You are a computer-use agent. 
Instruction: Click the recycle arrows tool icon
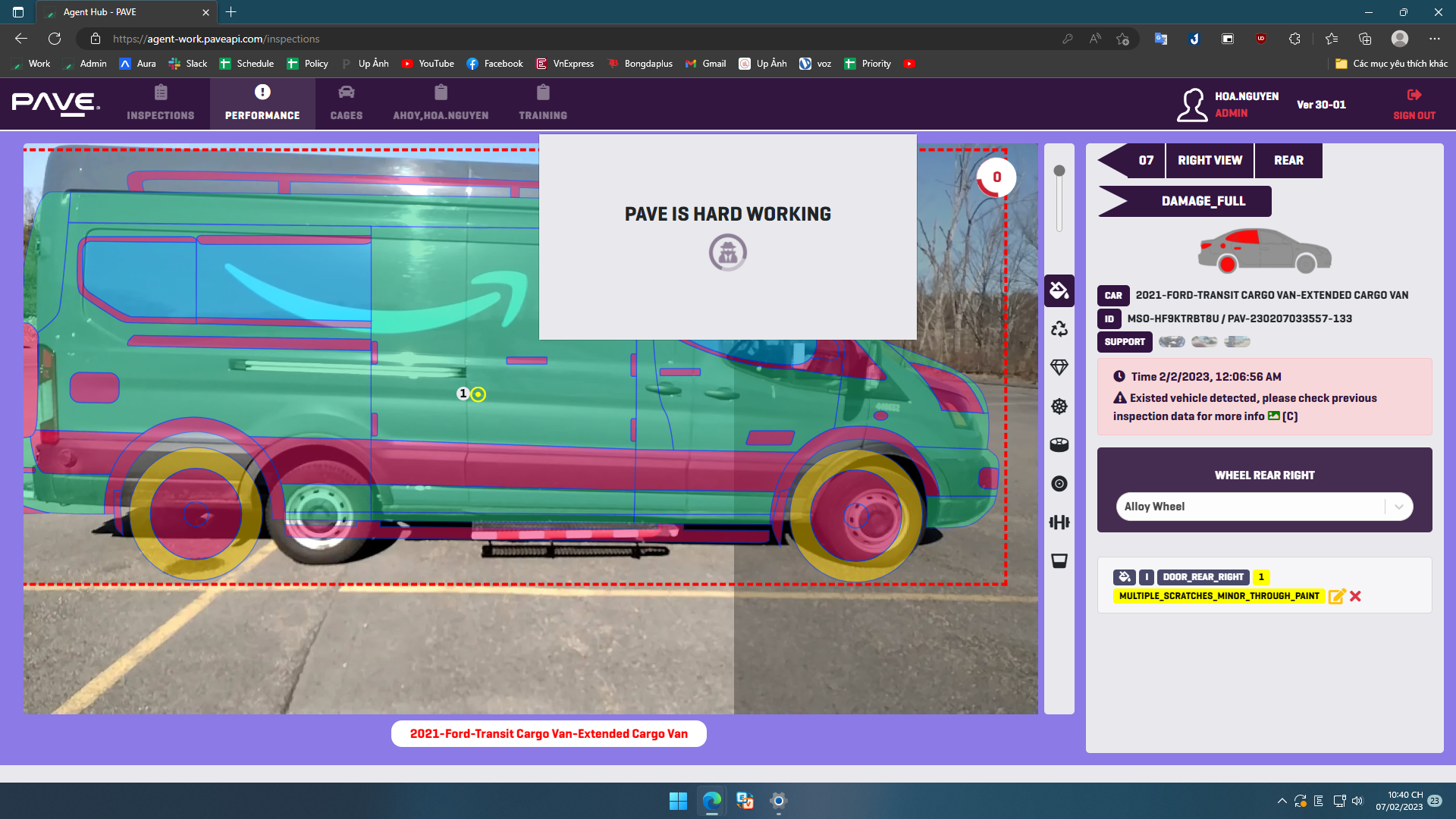1059,329
